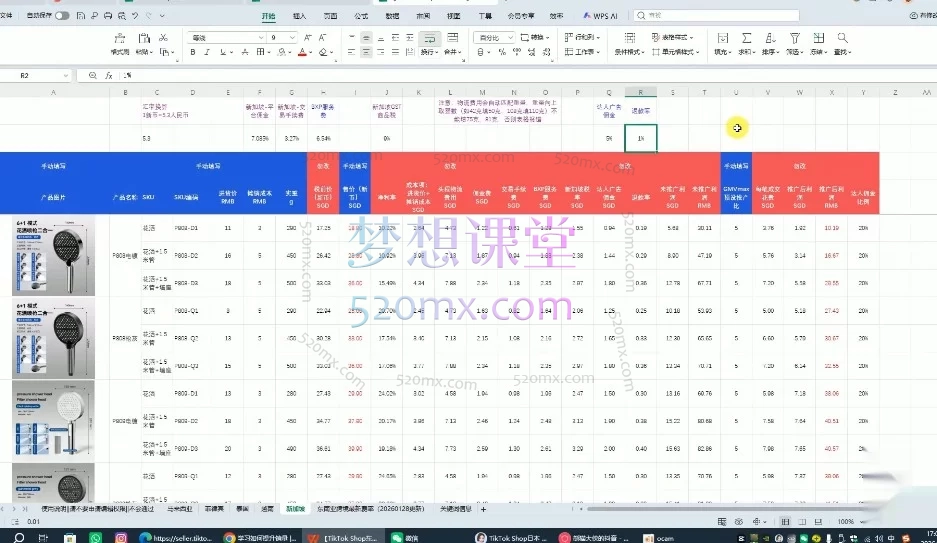Increase font size with the A+ icon
The image size is (937, 543).
pos(307,38)
